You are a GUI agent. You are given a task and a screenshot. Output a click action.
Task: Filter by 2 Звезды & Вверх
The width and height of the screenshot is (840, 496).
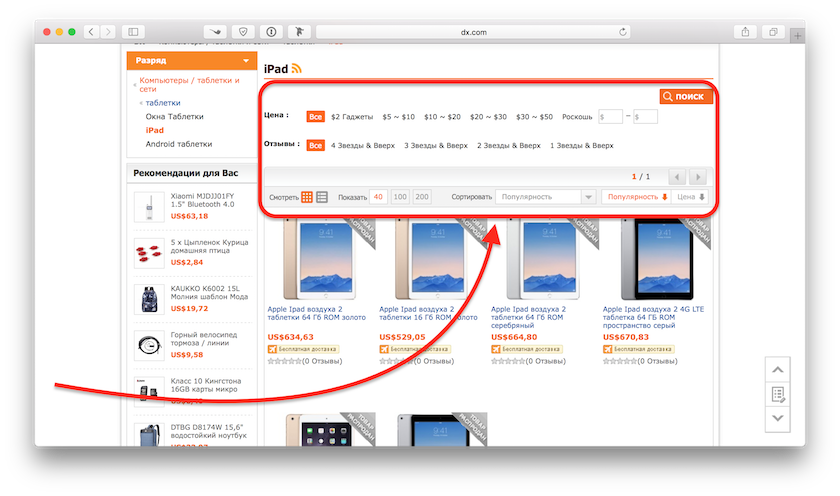point(508,146)
